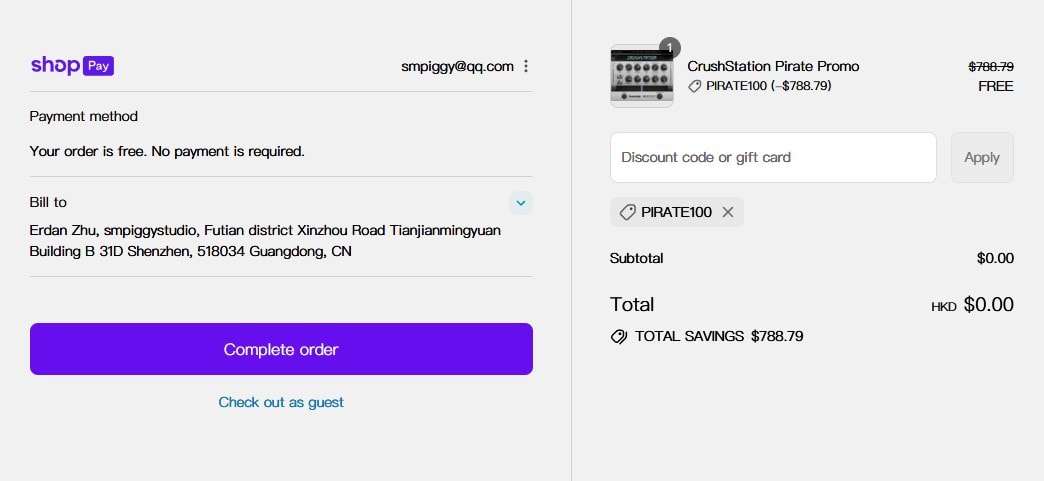Click the smpiggy@qq.com account email
This screenshot has height=481, width=1044.
457,66
